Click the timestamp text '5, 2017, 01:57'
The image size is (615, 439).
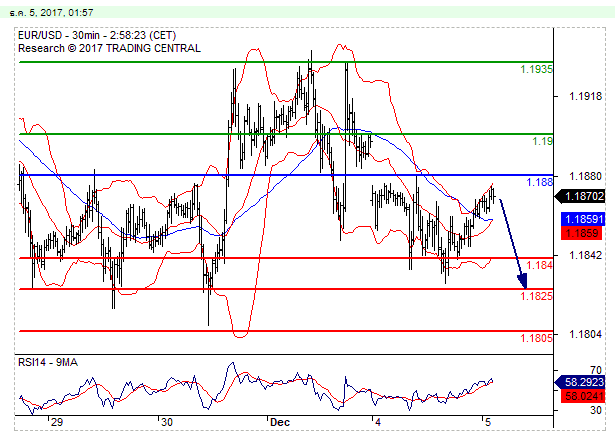coord(61,13)
